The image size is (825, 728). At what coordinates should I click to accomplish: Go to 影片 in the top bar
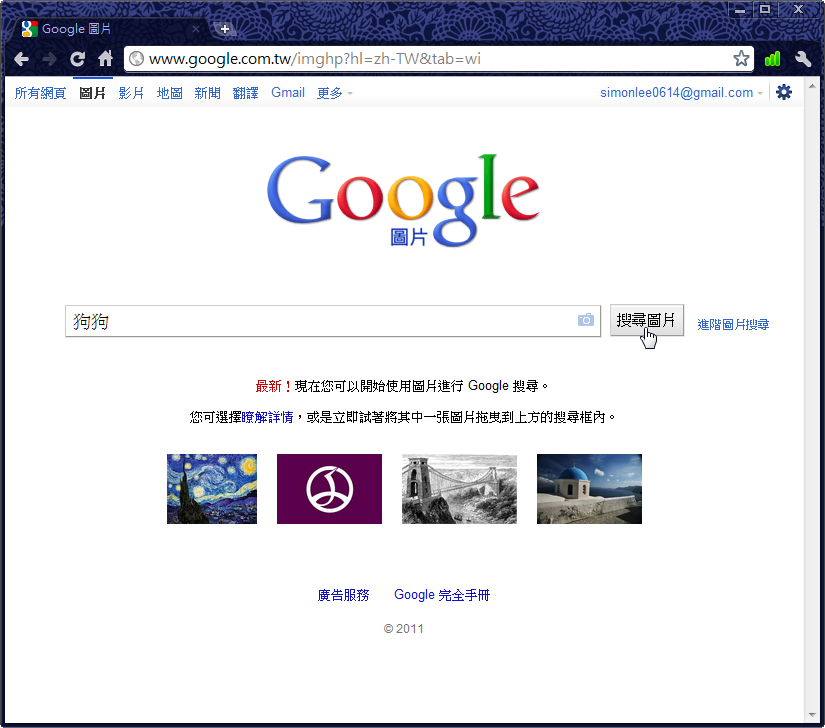coord(131,93)
